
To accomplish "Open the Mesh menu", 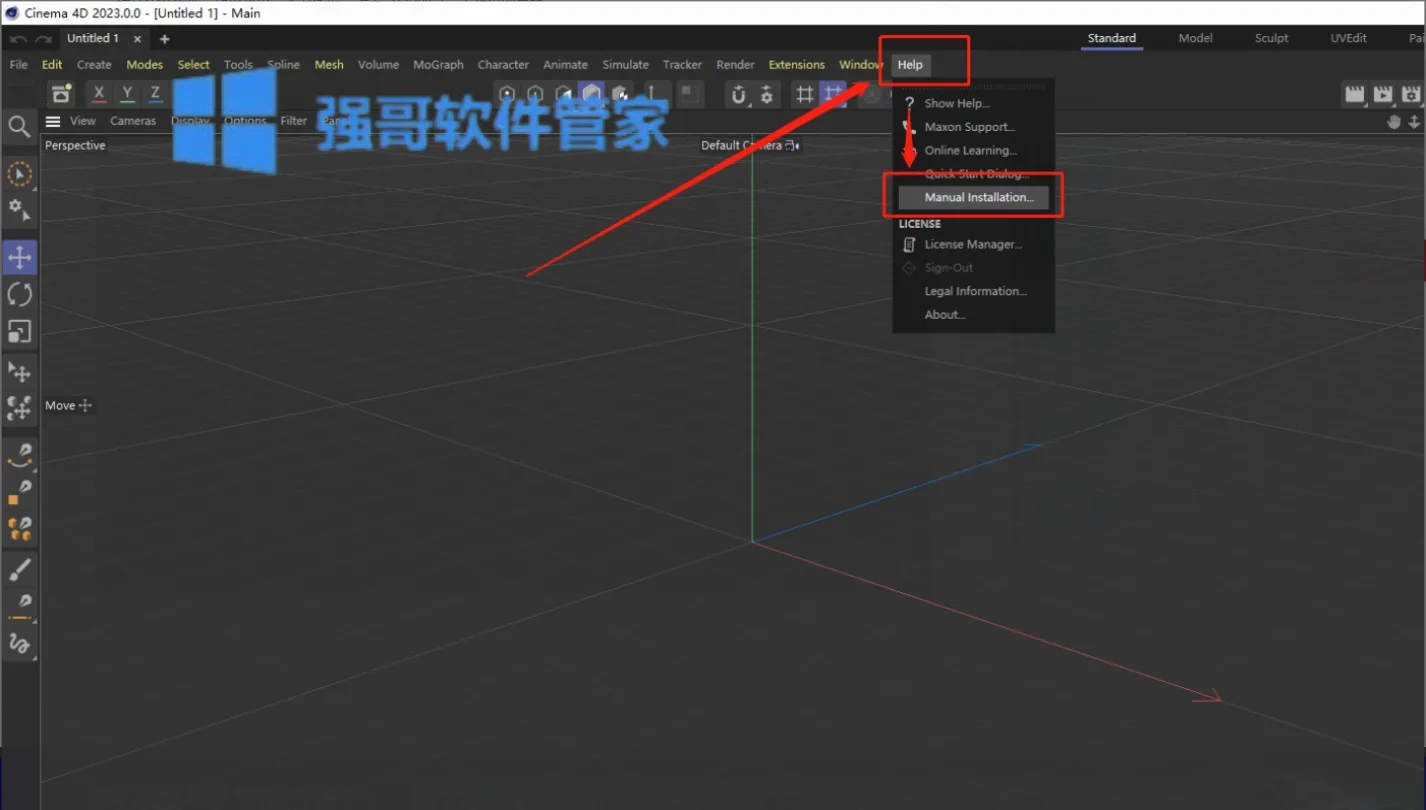I will [329, 65].
